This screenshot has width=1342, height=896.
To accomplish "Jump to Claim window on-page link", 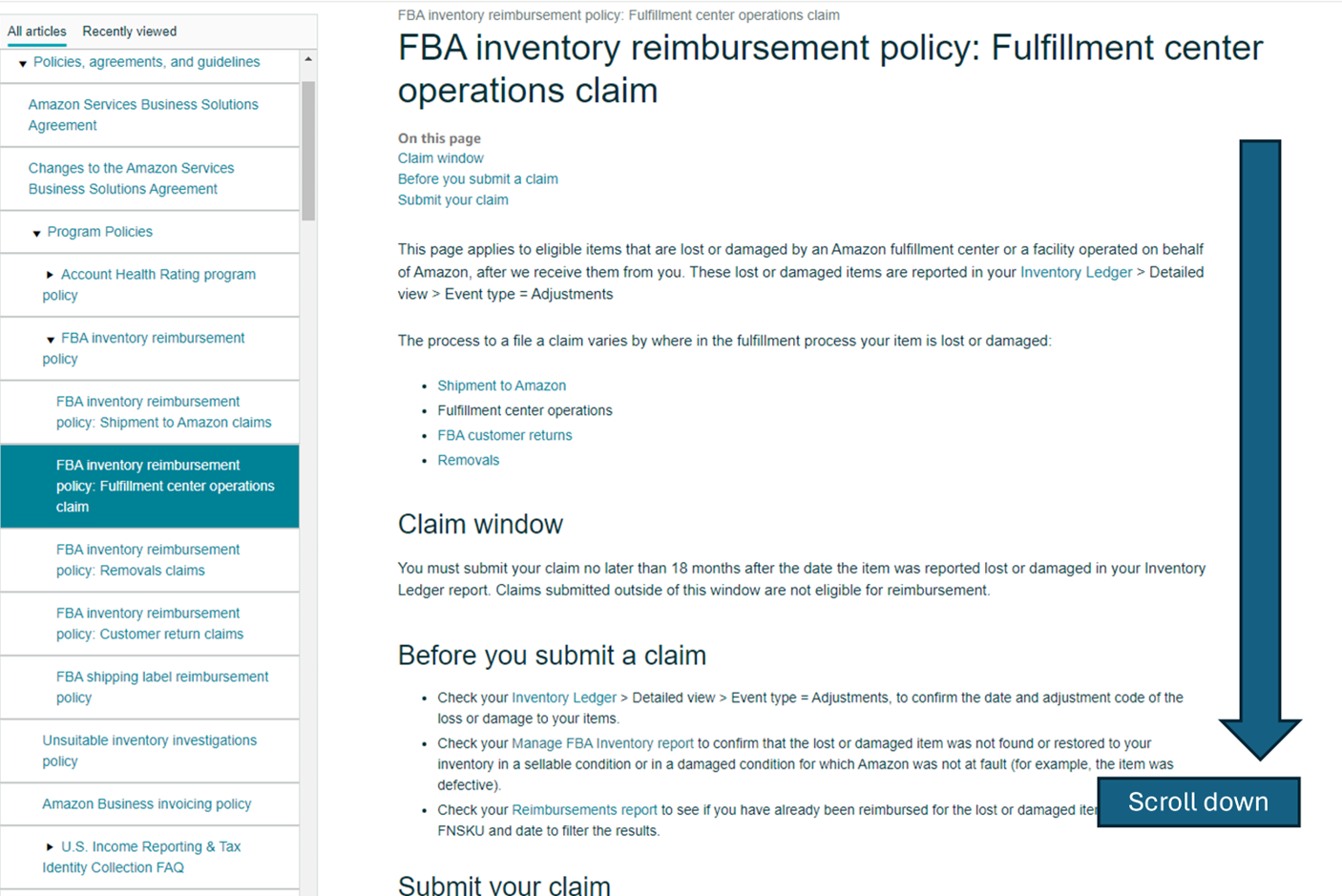I will click(440, 158).
